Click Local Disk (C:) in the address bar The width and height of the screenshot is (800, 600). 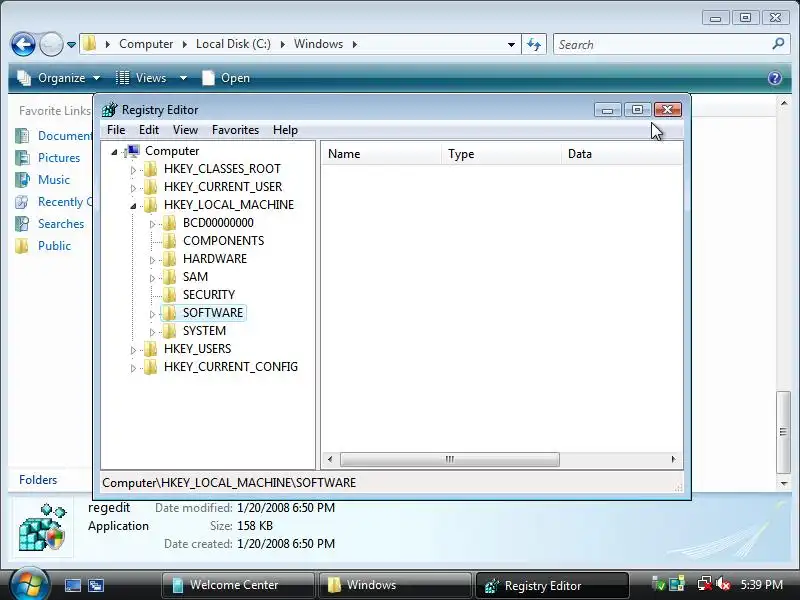(x=233, y=44)
